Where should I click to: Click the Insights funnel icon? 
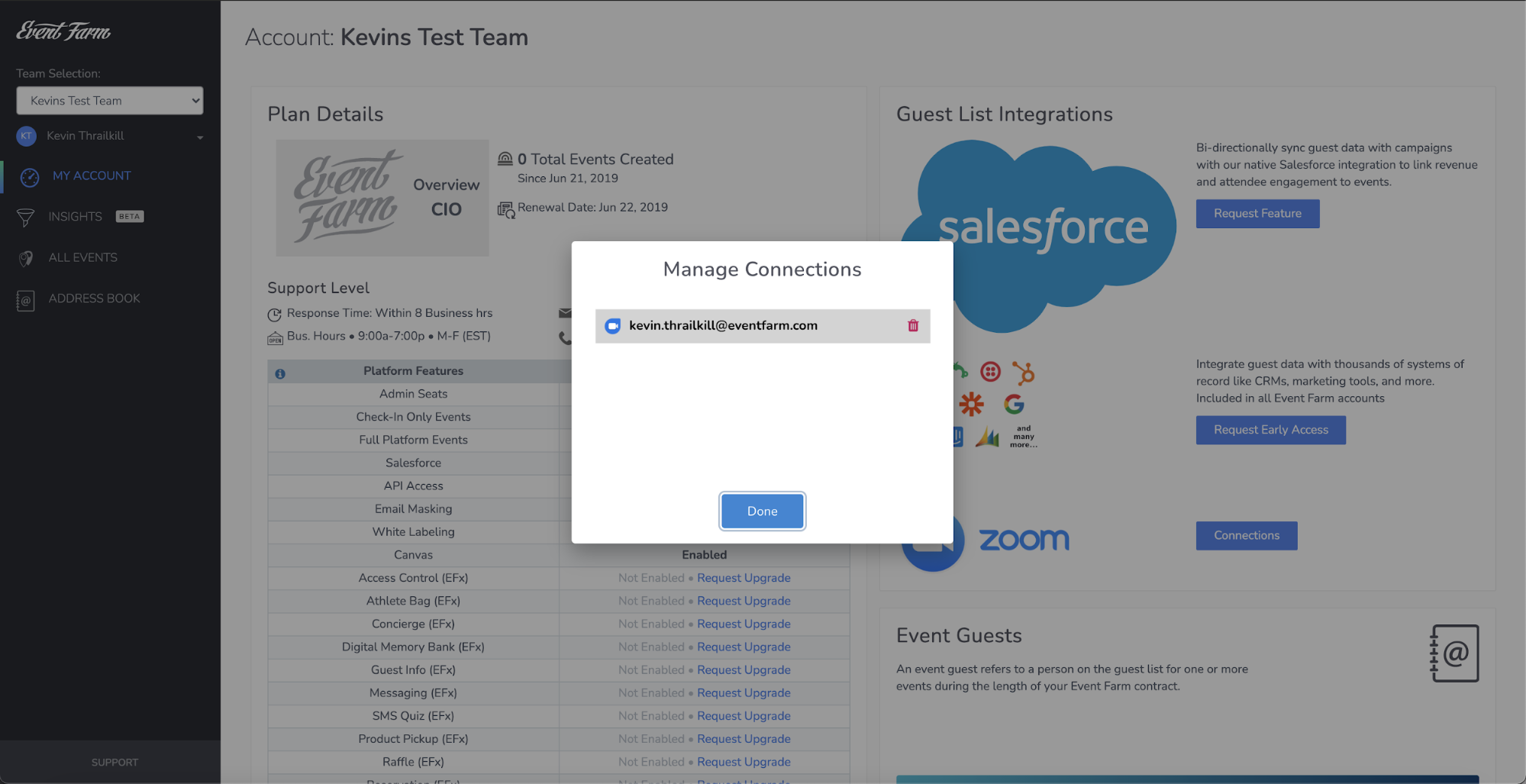coord(25,218)
